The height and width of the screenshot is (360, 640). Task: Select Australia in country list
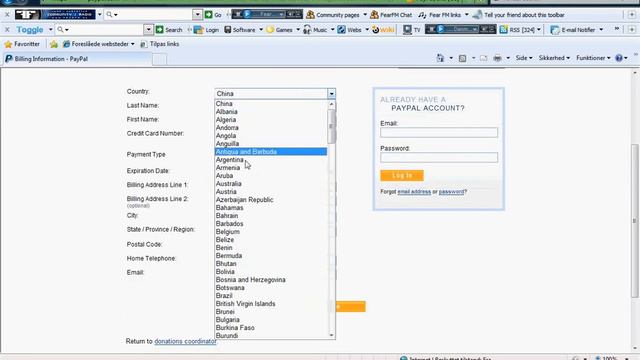coord(271,184)
